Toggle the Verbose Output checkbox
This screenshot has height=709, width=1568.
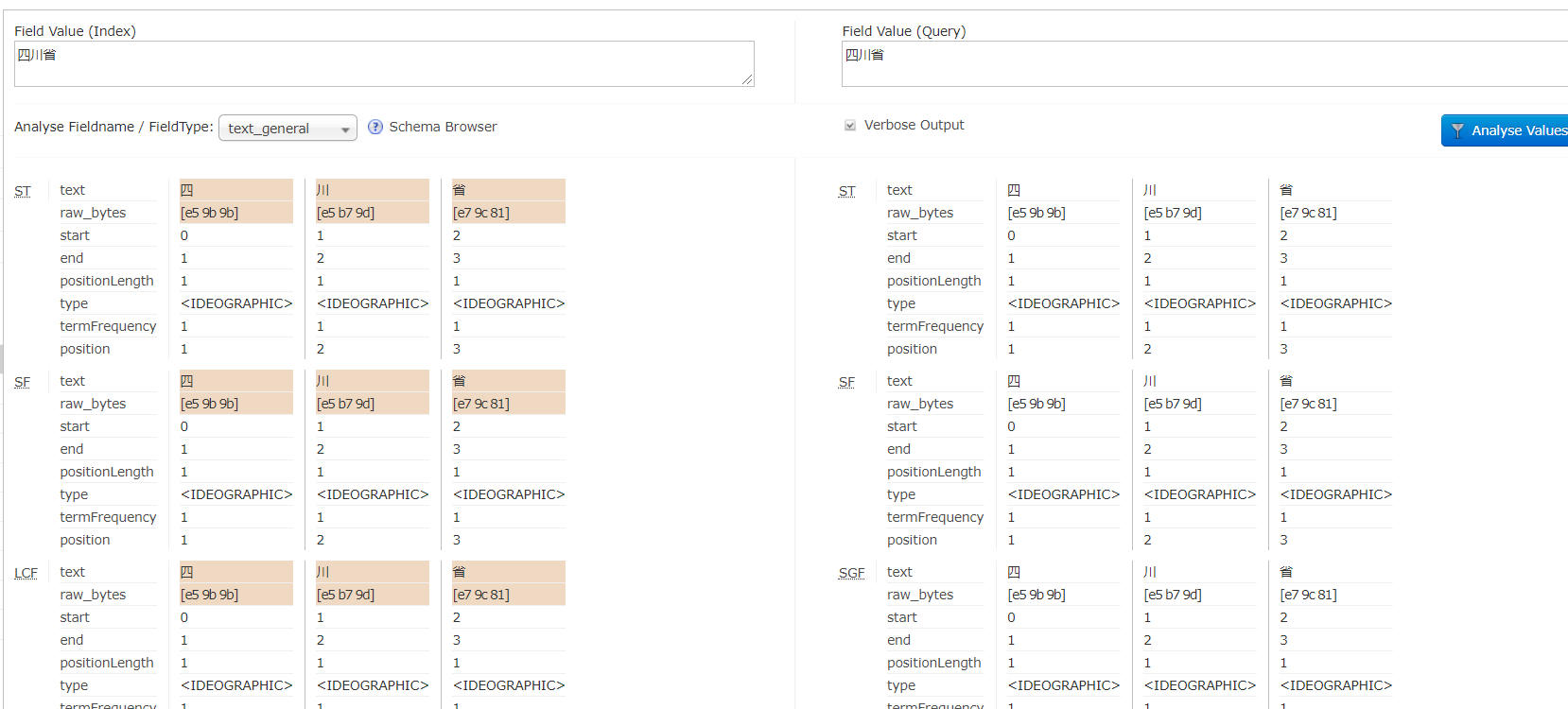[x=850, y=126]
